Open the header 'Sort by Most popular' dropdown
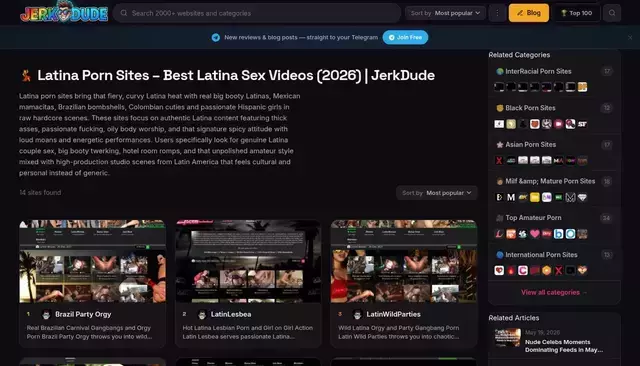This screenshot has height=366, width=640. click(445, 13)
